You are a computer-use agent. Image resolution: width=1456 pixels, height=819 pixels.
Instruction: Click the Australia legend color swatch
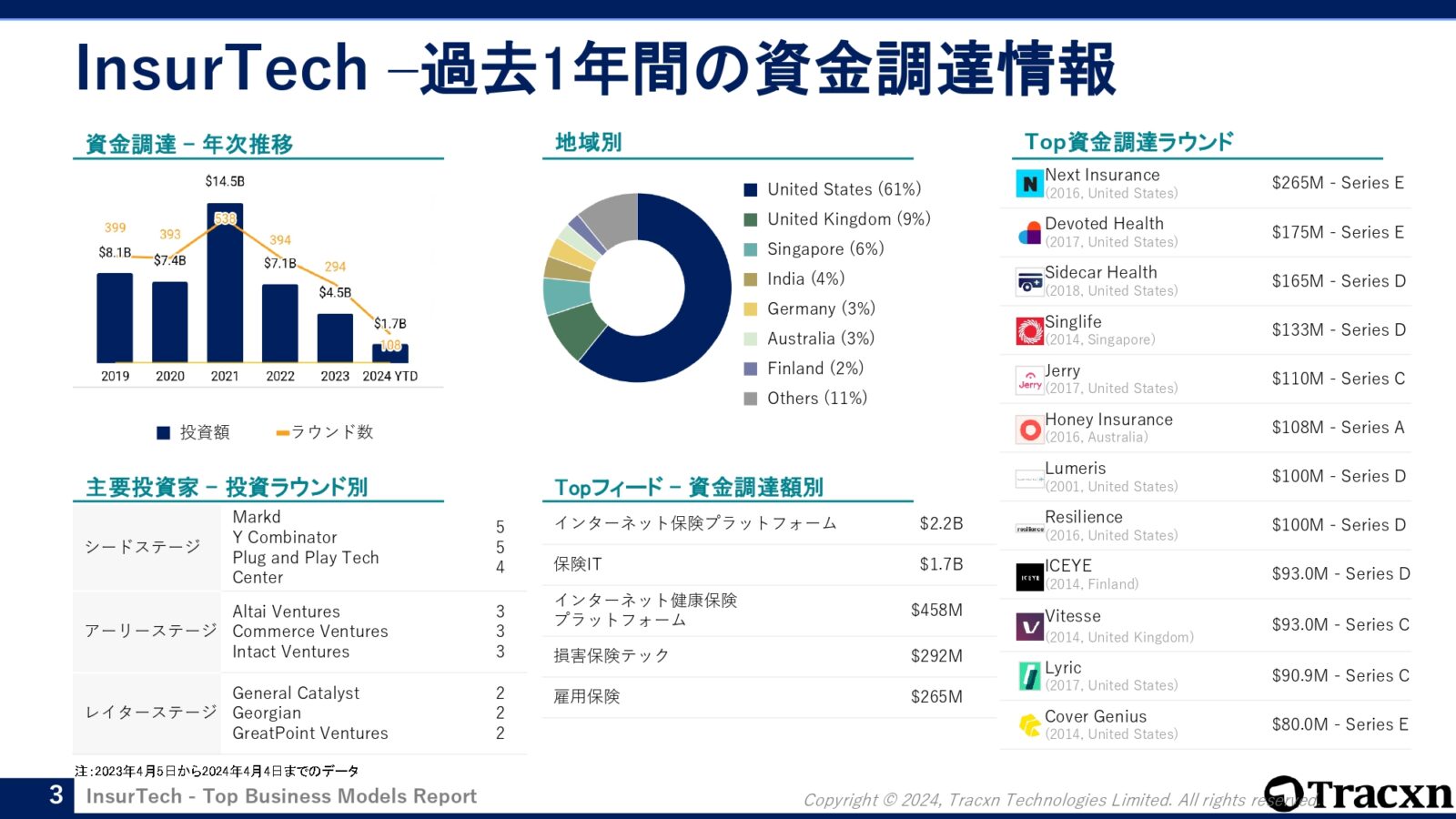(x=751, y=339)
